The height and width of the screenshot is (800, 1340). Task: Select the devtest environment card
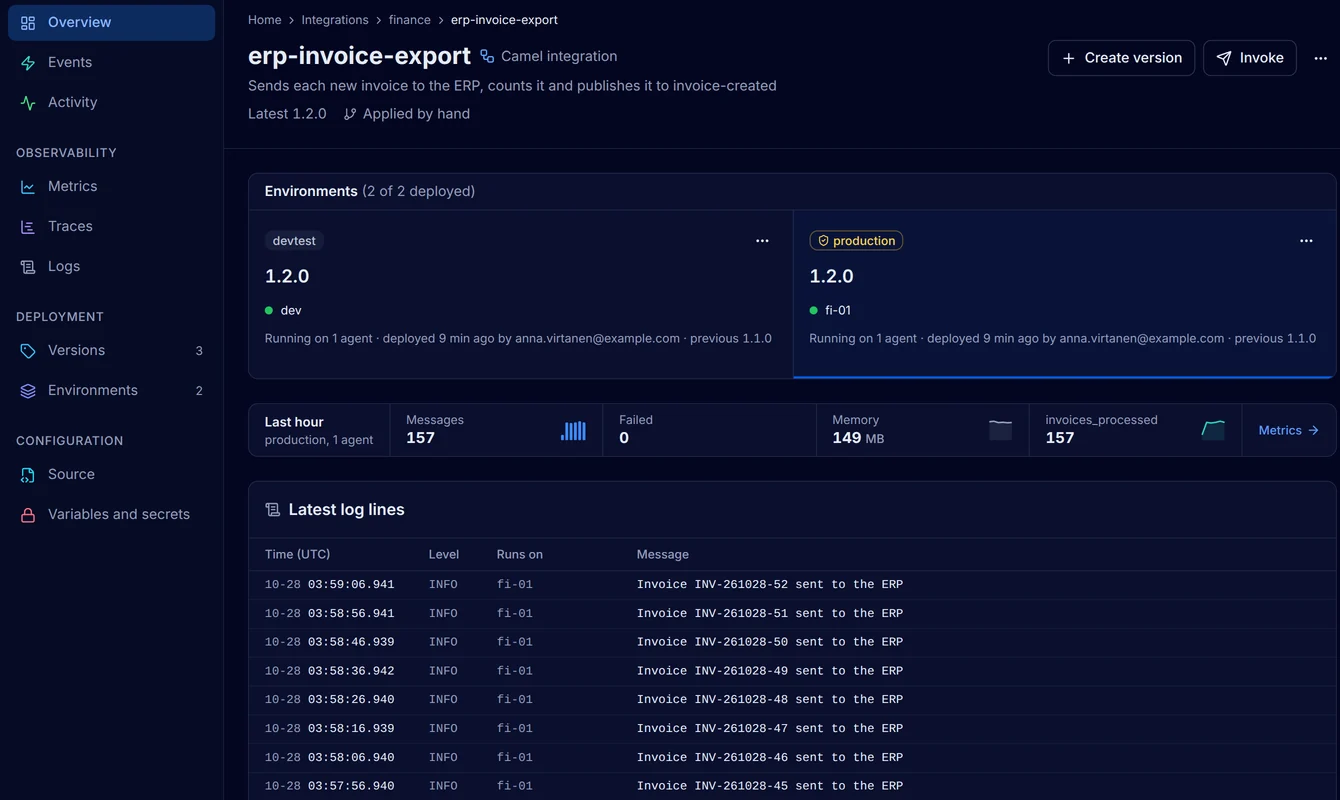(521, 294)
